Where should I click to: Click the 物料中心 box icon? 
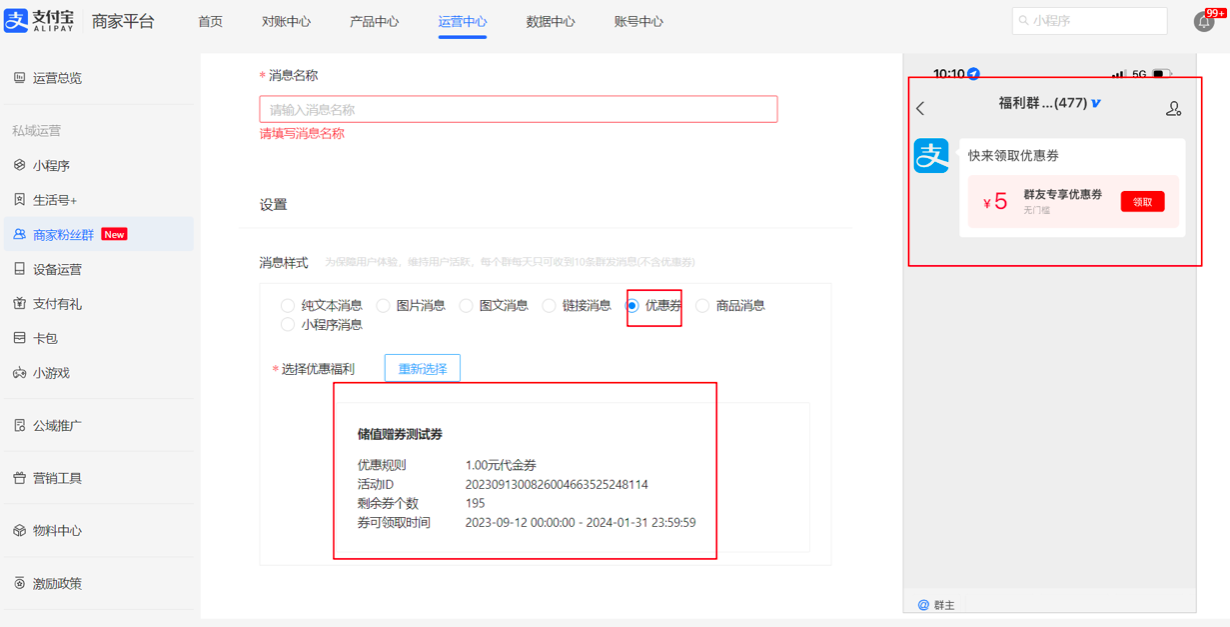coord(19,530)
